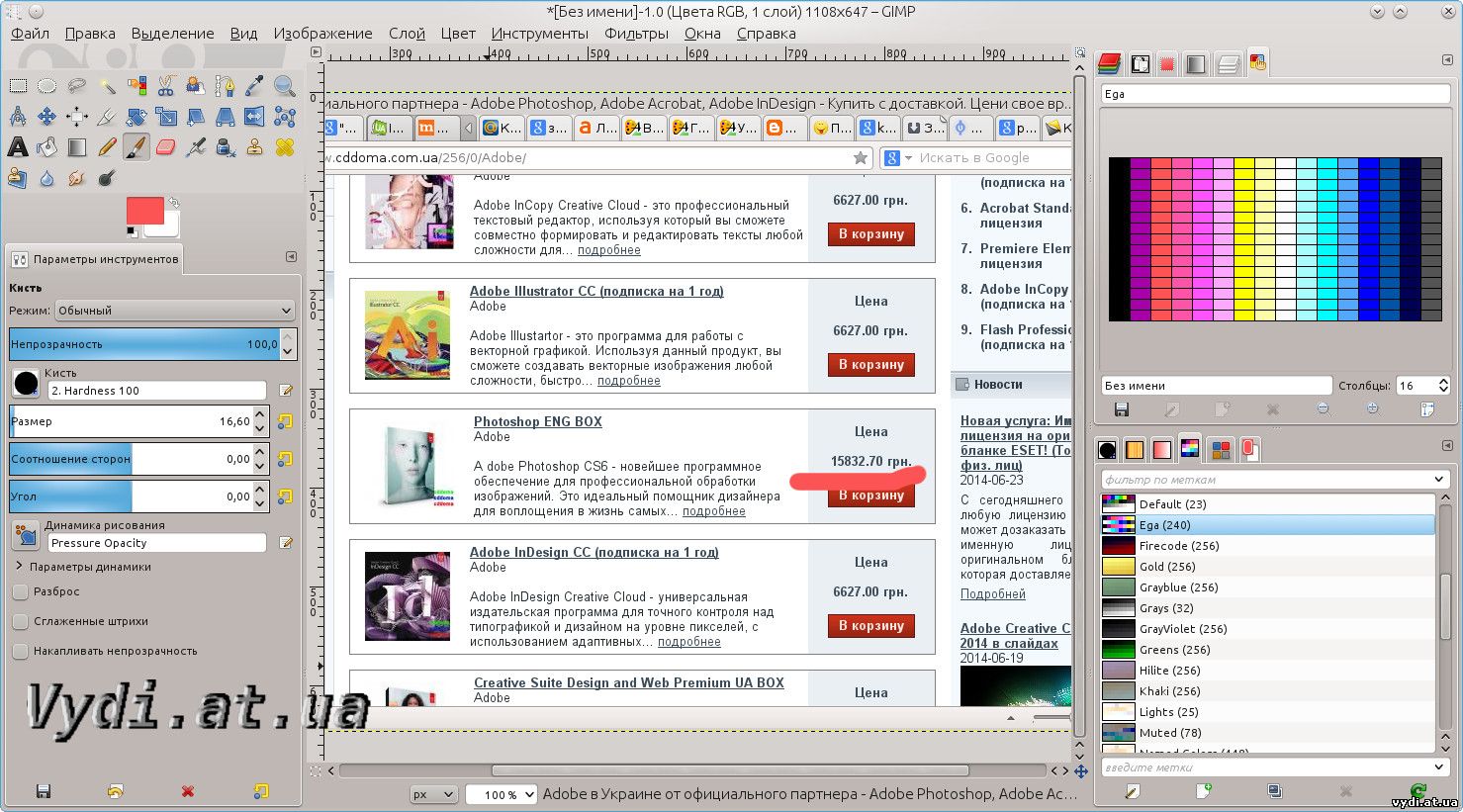Select the Crop knife tool
Viewport: 1463px width, 812px height.
coord(107,117)
